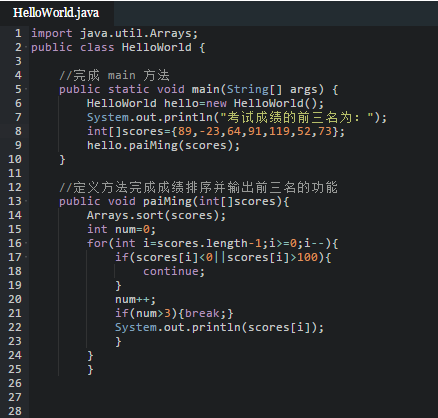This screenshot has width=438, height=418.
Task: Click 'class' keyword on line 2
Action: click(97, 47)
